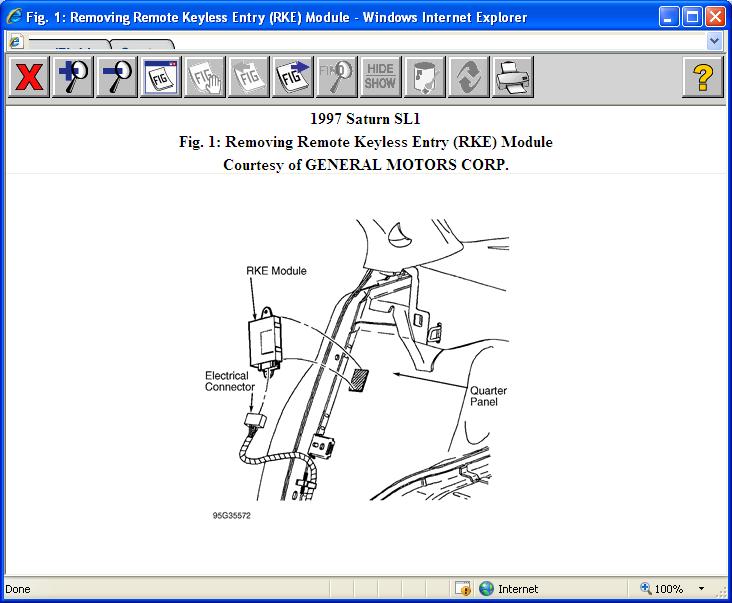Click the 'Internet' zone status text
Screen dimensions: 732x603
(x=518, y=589)
